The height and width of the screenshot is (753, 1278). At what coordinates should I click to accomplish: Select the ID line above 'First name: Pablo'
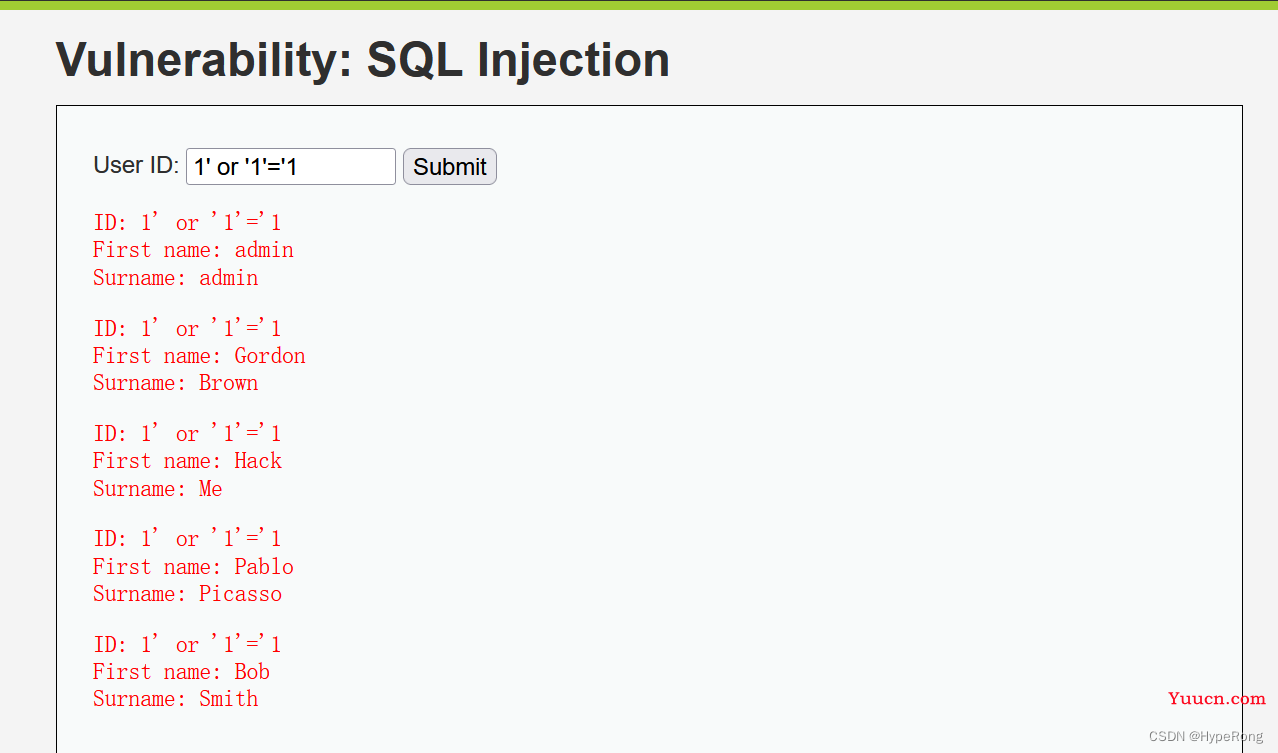coord(187,539)
